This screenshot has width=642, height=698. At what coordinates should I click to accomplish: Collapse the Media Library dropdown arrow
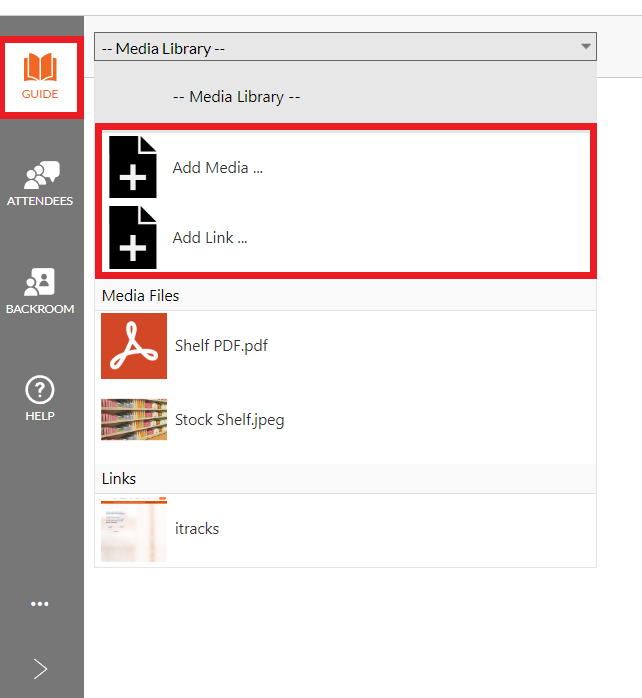(x=586, y=46)
